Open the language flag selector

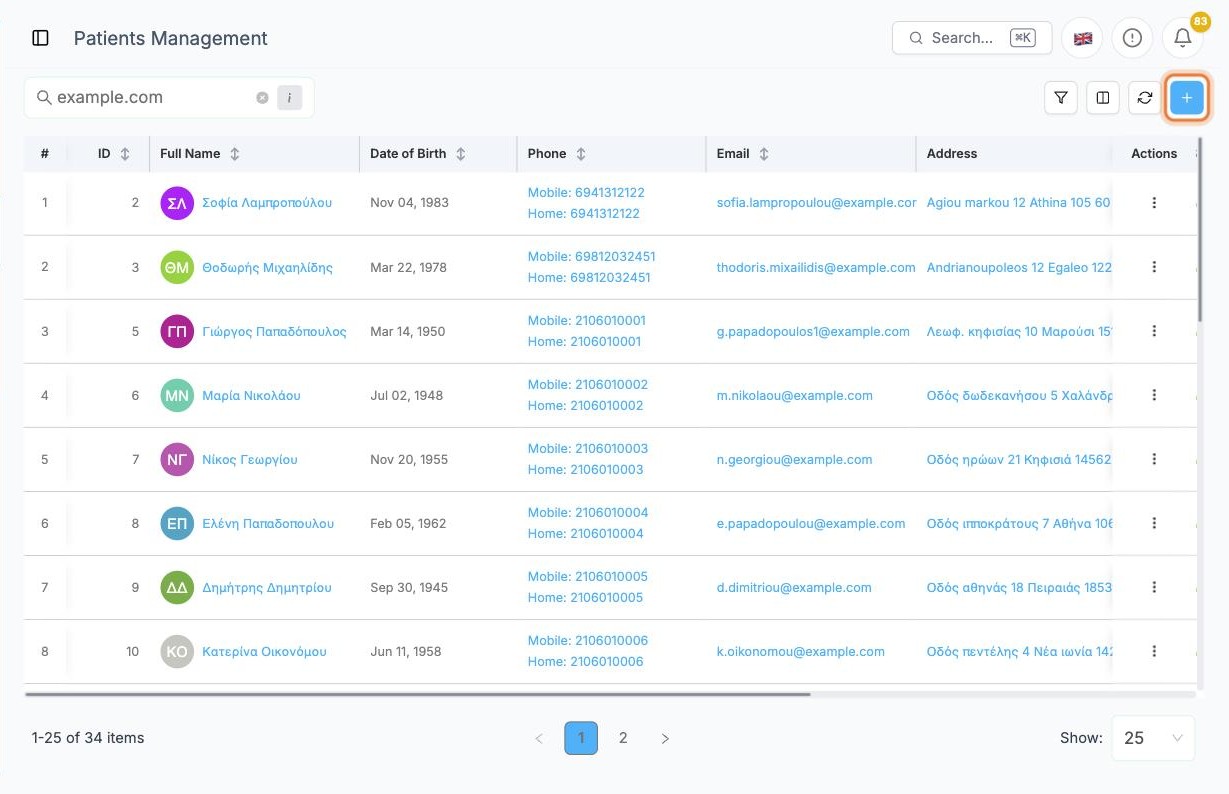1083,38
